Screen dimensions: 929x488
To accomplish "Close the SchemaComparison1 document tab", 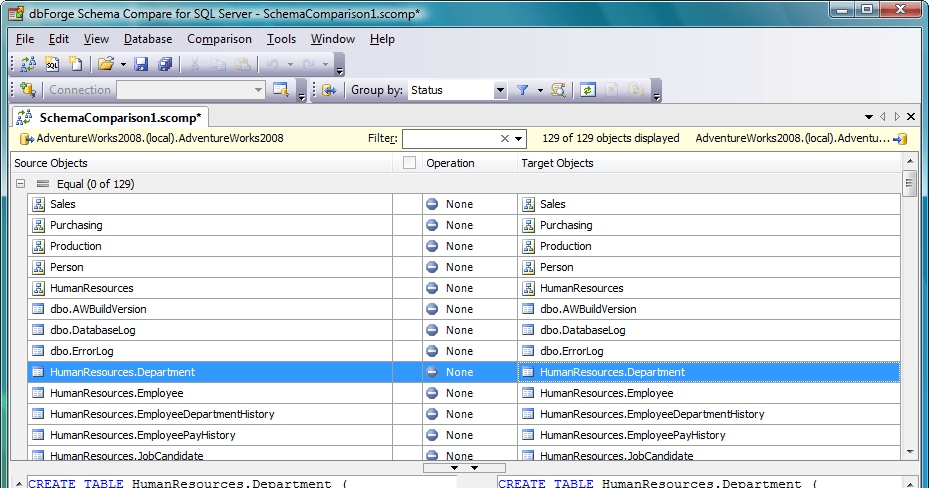I will coord(911,117).
